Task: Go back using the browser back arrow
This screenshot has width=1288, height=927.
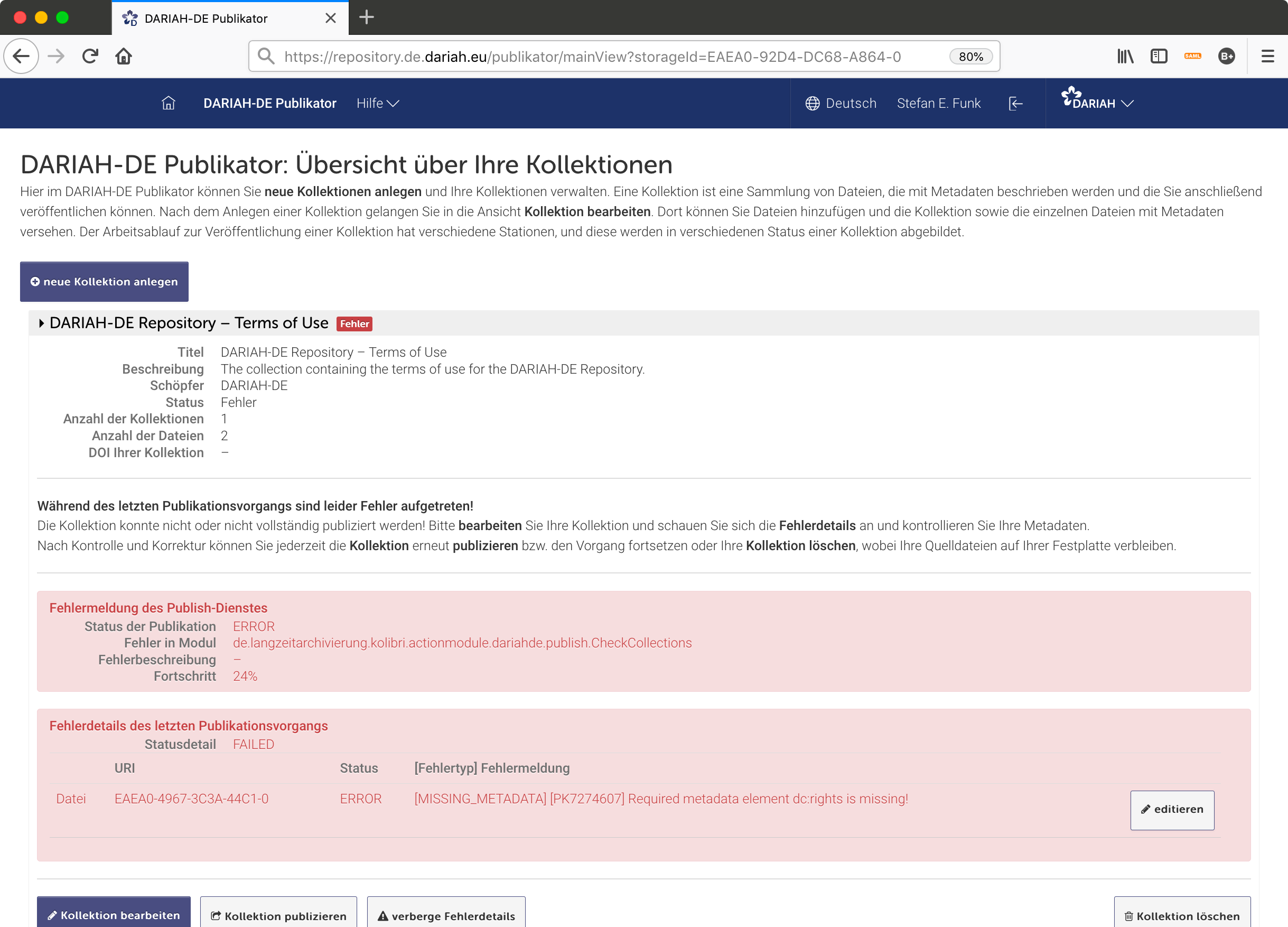Action: coord(21,56)
